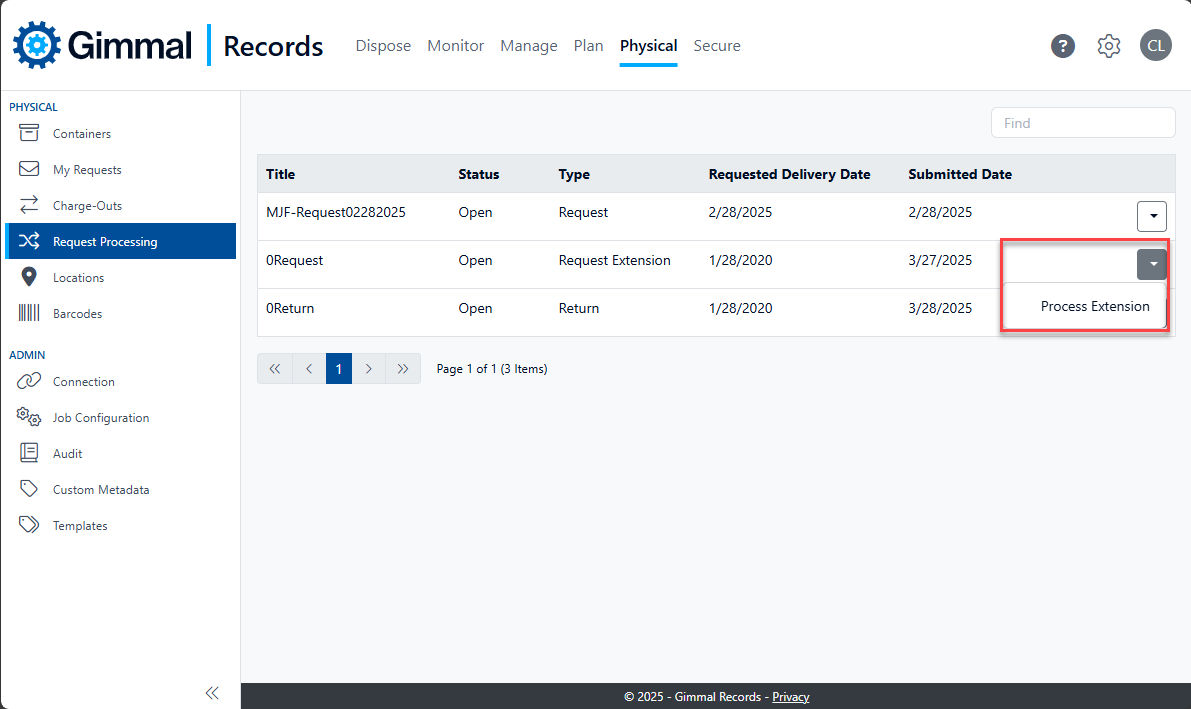Image resolution: width=1191 pixels, height=709 pixels.
Task: Go to previous page of results
Action: click(x=309, y=369)
